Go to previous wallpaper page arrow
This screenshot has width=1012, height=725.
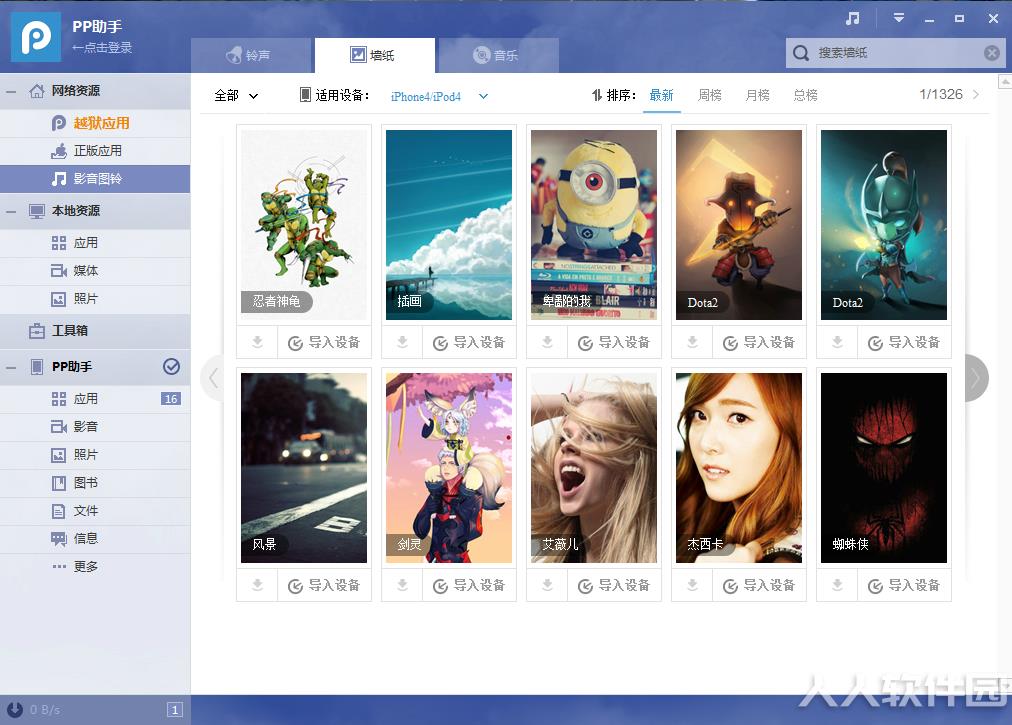tap(213, 378)
